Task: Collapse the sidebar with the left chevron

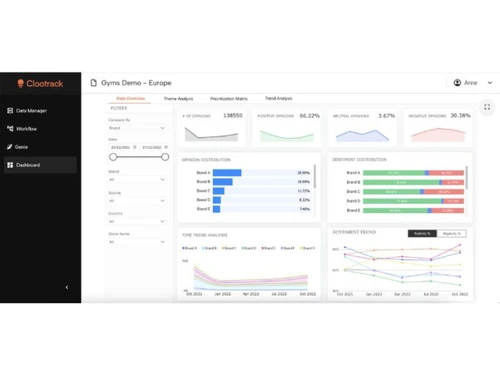Action: [67, 287]
